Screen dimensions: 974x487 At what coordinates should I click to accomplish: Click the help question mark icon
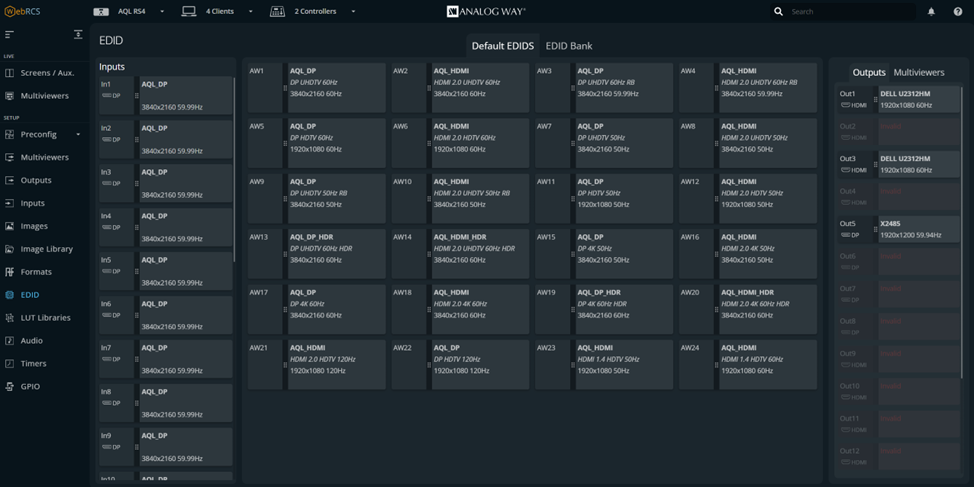pos(957,12)
